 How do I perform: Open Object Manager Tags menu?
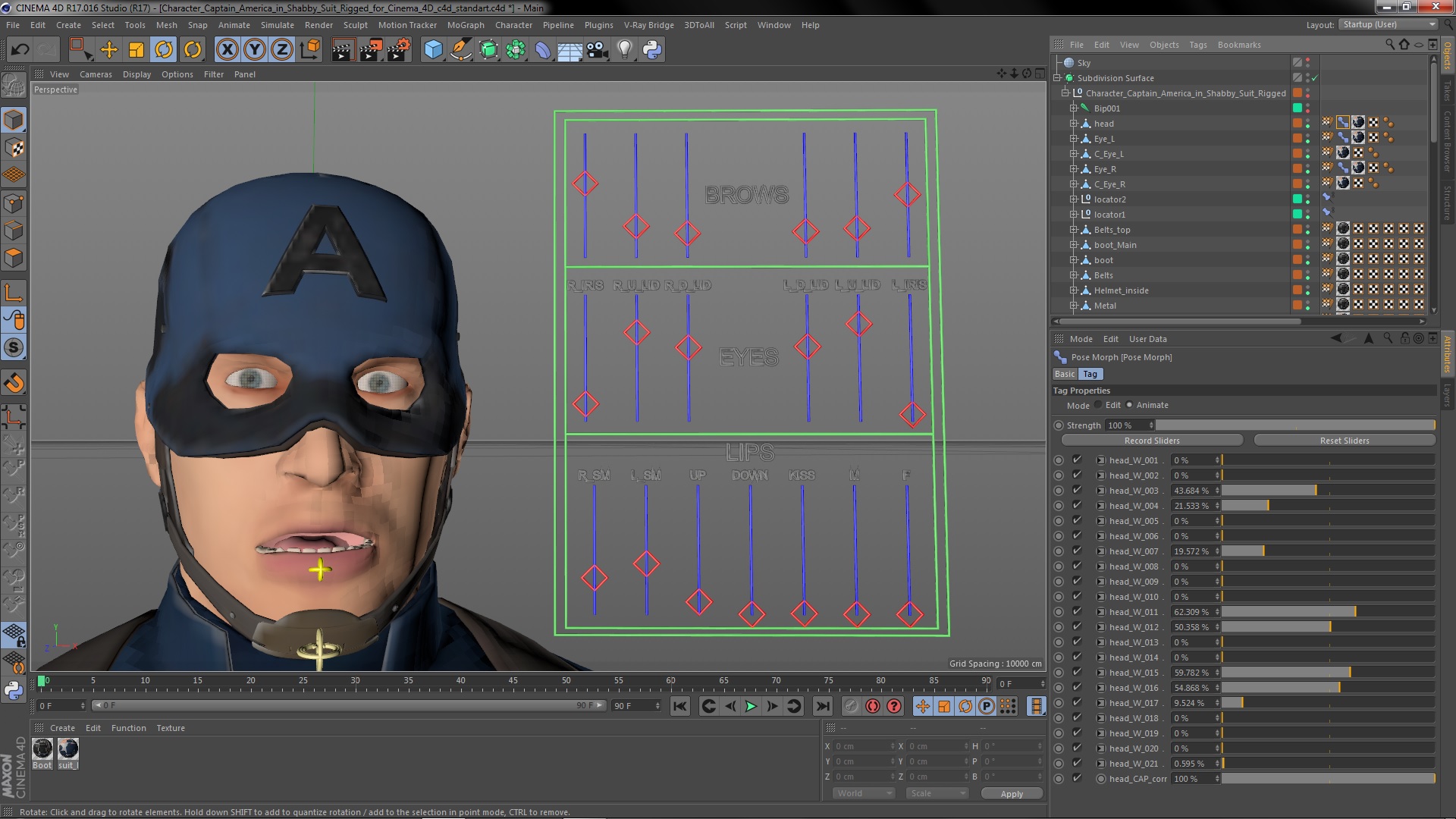click(1198, 45)
